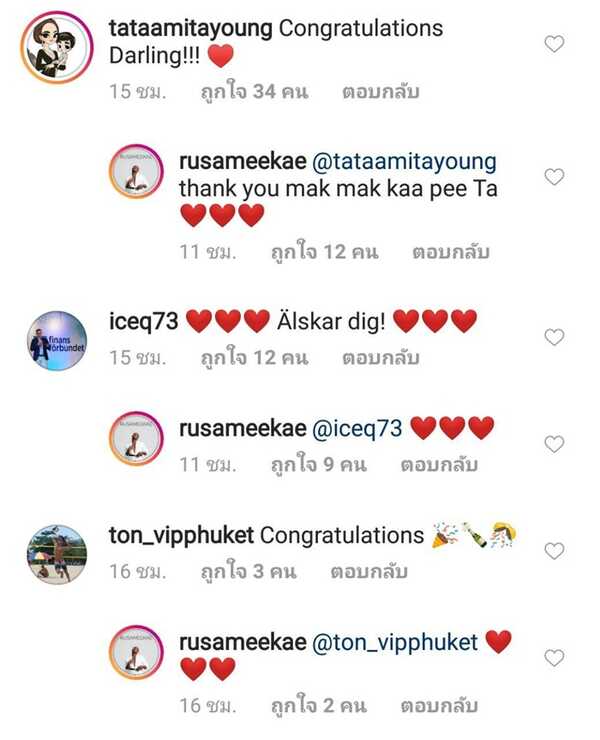
Task: View the 34 likes on tataamitayoung's comment
Action: (254, 91)
